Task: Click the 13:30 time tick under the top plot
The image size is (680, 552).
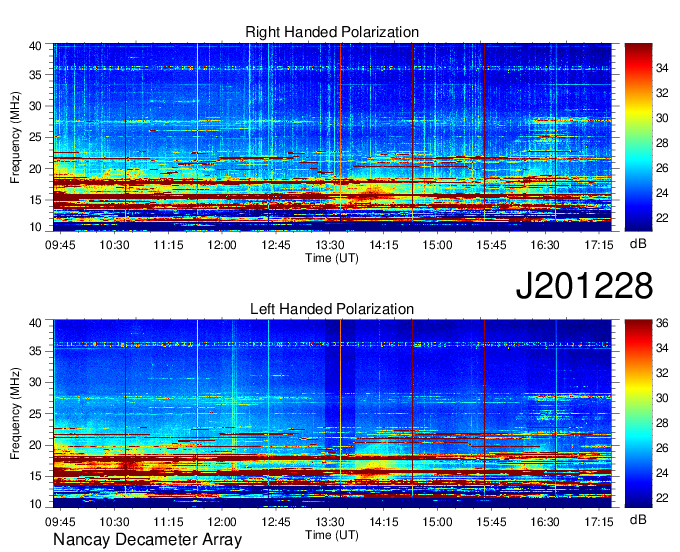Action: [x=330, y=245]
